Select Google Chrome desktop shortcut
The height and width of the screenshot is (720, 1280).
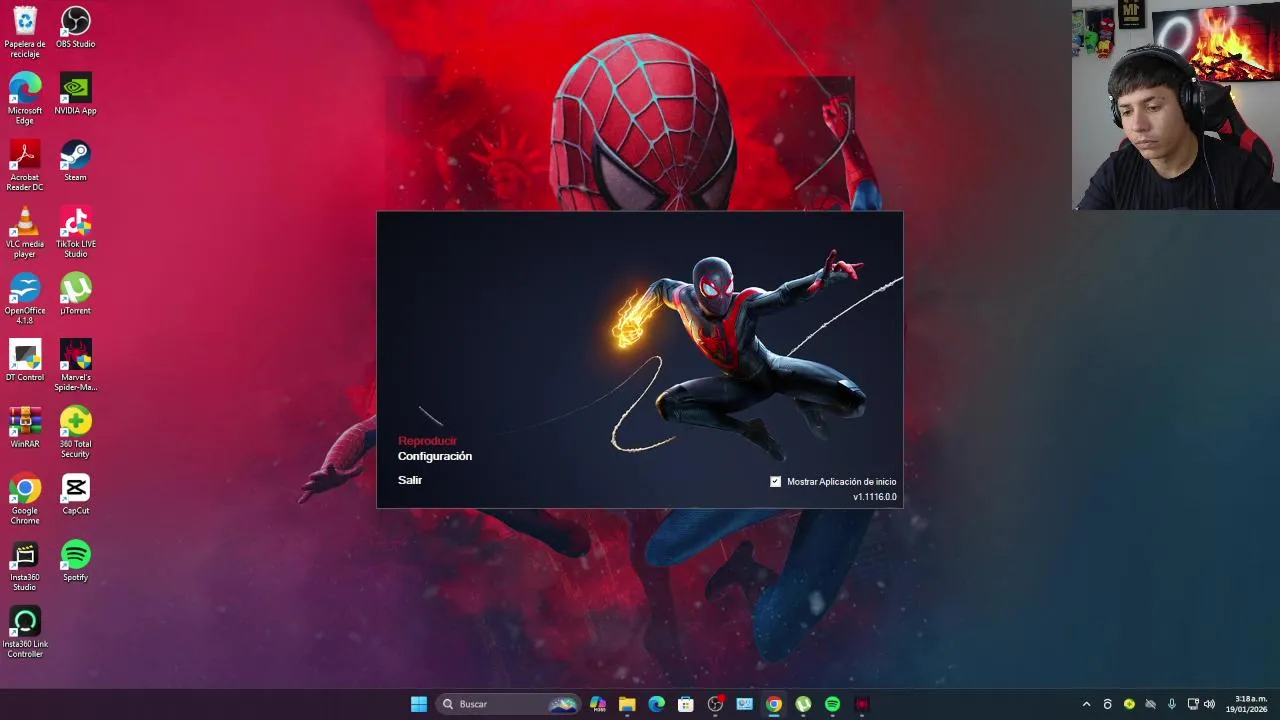pyautogui.click(x=25, y=499)
